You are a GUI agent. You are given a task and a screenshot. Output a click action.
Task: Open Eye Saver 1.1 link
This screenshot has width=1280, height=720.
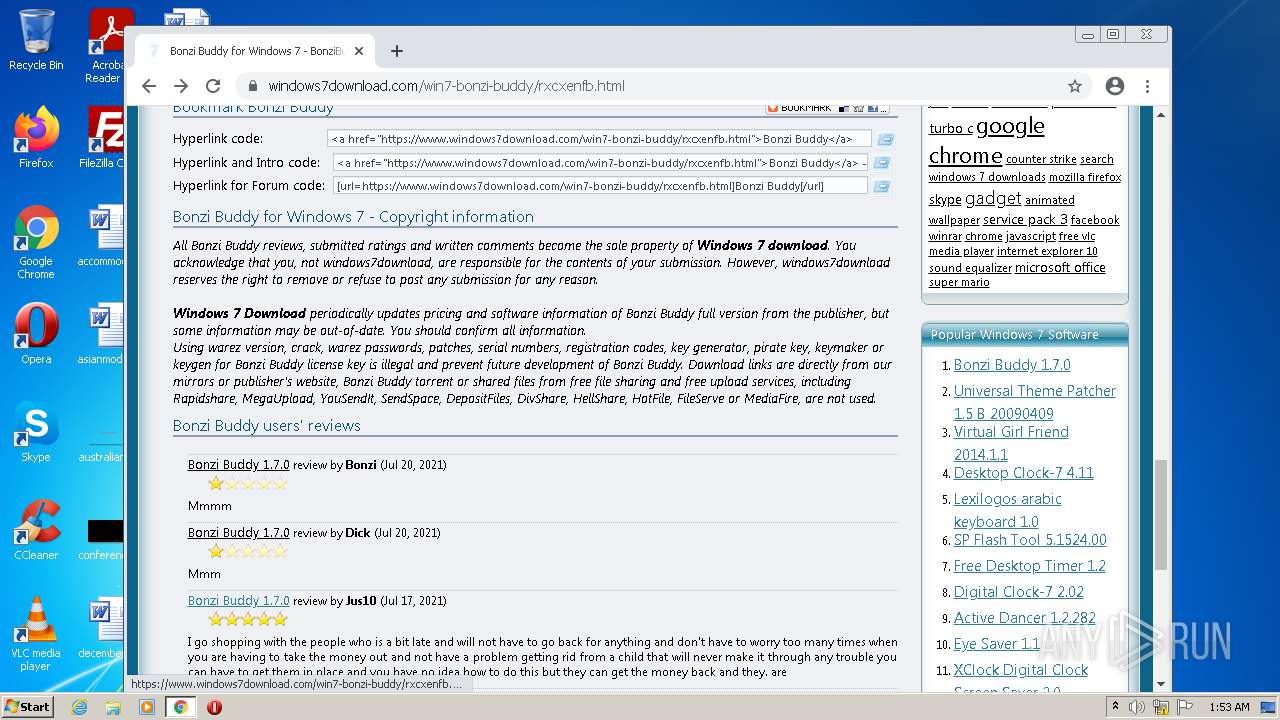[x=997, y=644]
